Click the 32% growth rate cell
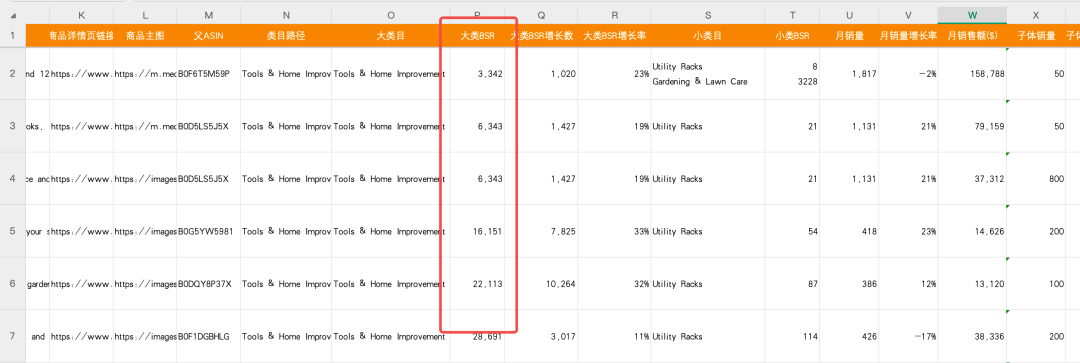The height and width of the screenshot is (363, 1080). pyautogui.click(x=614, y=284)
